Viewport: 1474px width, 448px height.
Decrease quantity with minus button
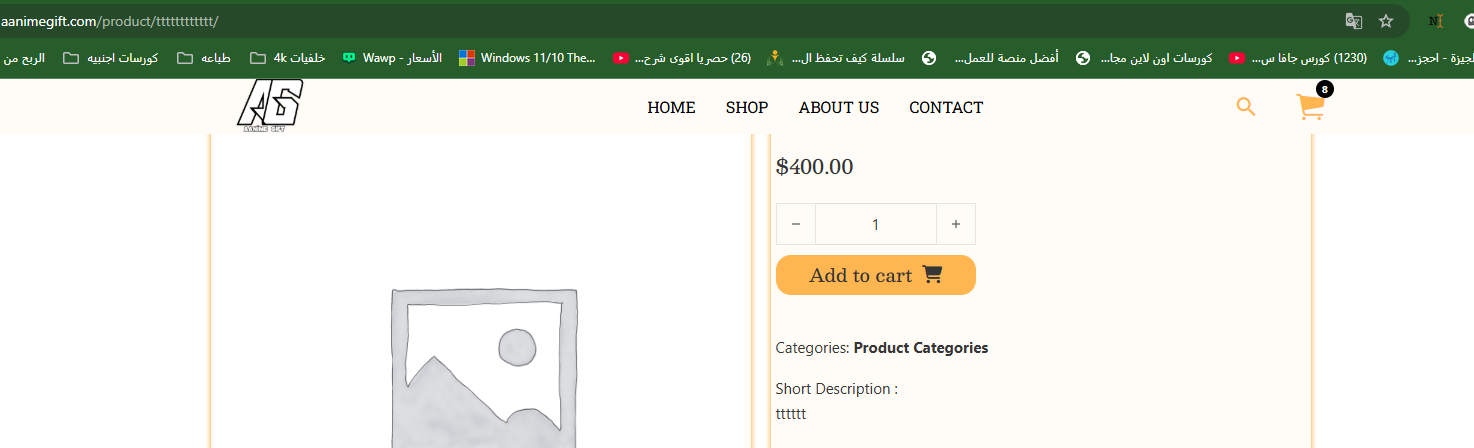(796, 225)
